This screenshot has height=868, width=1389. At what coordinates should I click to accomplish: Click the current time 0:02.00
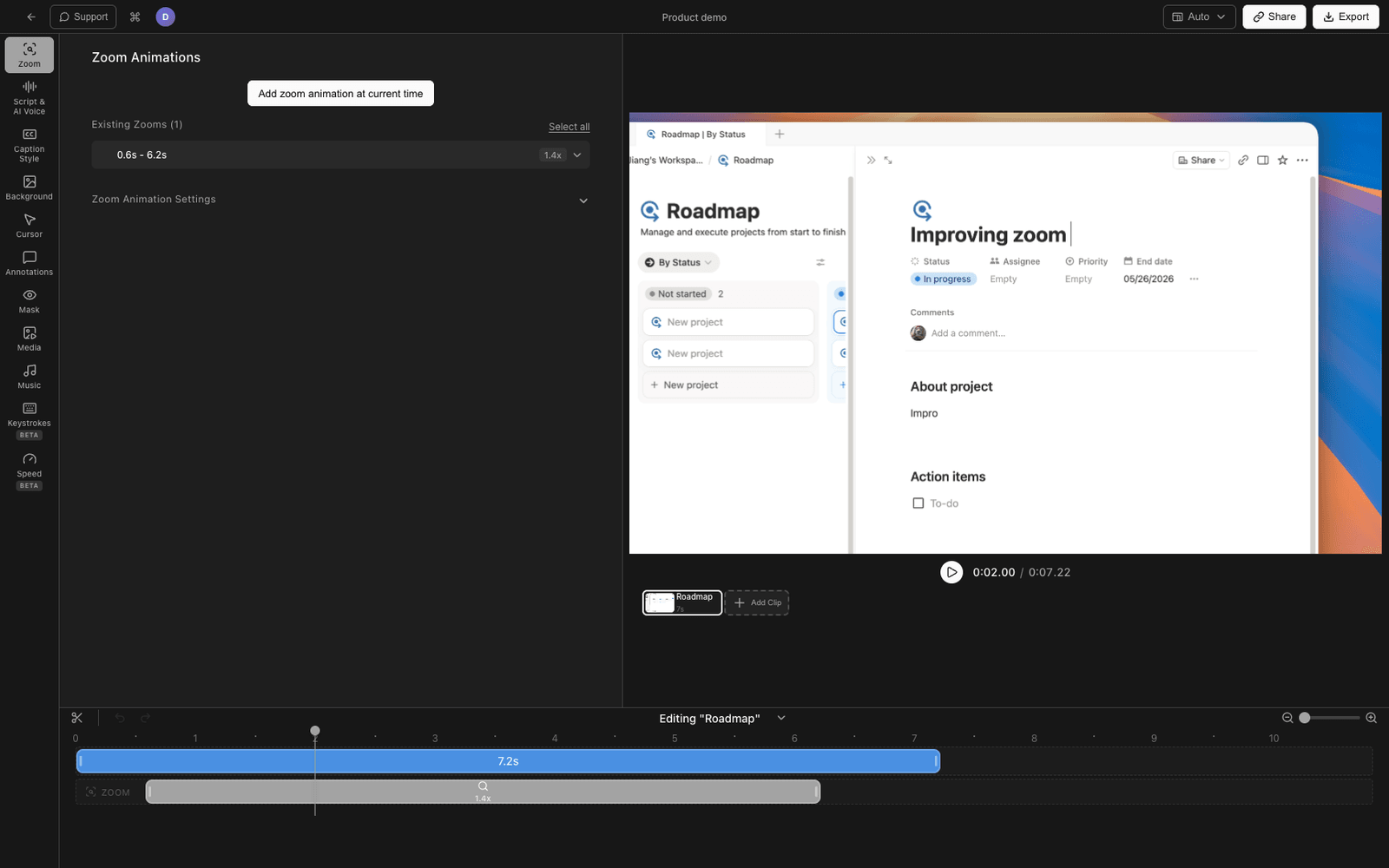994,573
